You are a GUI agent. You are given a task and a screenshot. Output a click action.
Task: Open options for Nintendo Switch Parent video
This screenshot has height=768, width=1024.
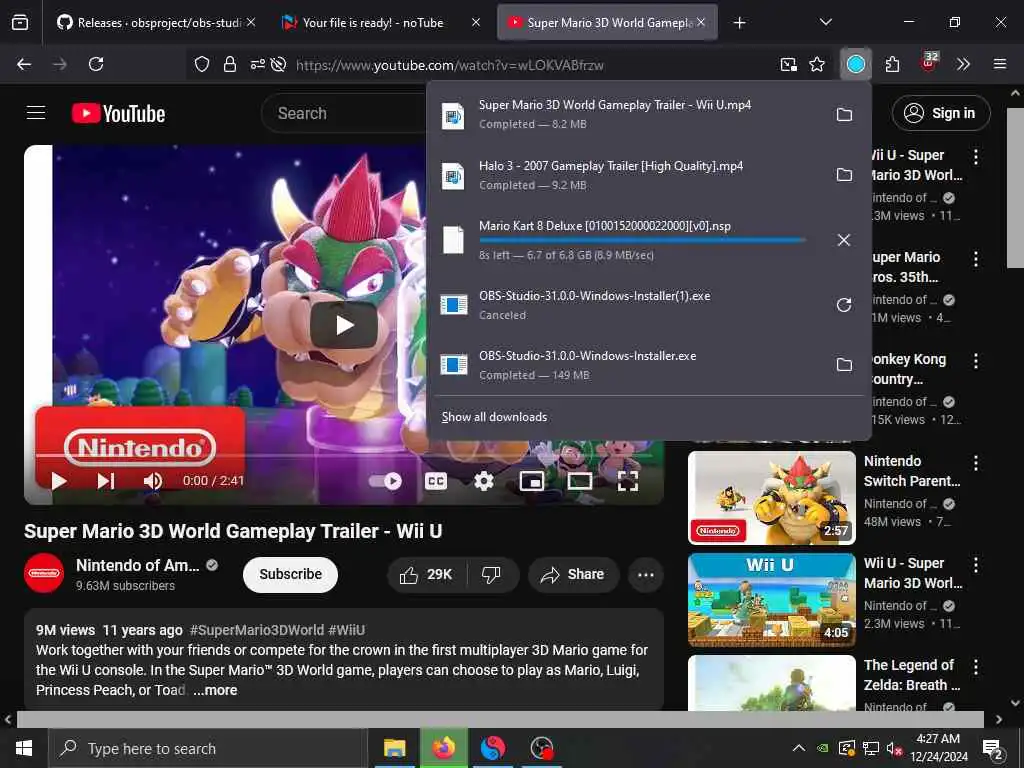tap(976, 463)
